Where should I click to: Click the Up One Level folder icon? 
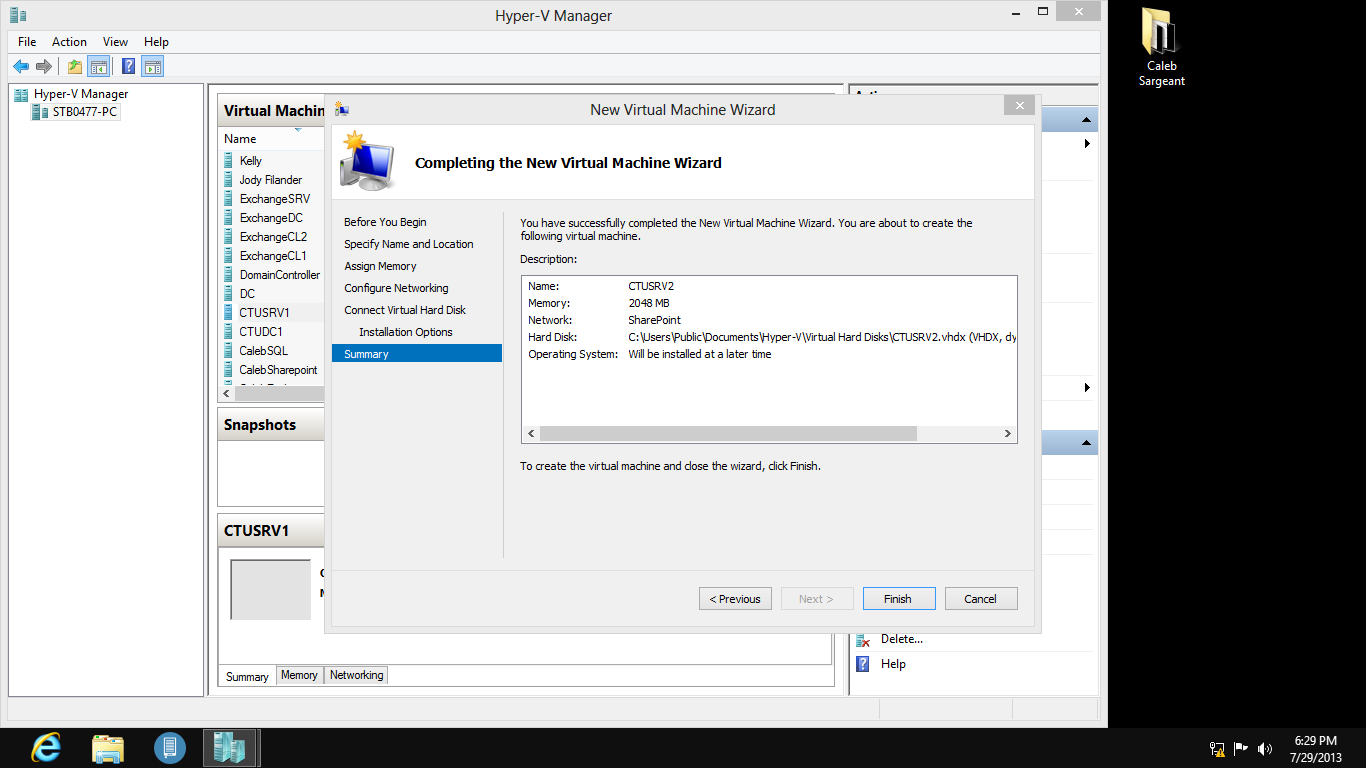point(75,67)
